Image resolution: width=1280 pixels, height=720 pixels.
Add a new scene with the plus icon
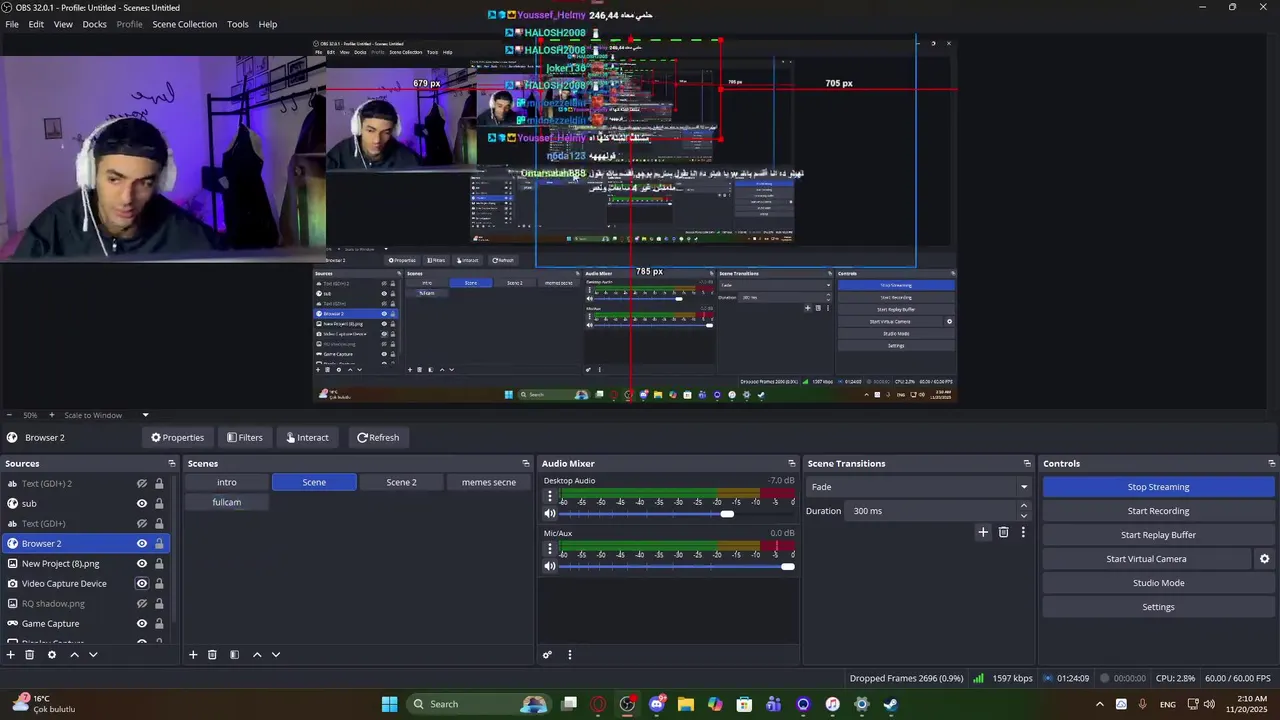pos(193,655)
